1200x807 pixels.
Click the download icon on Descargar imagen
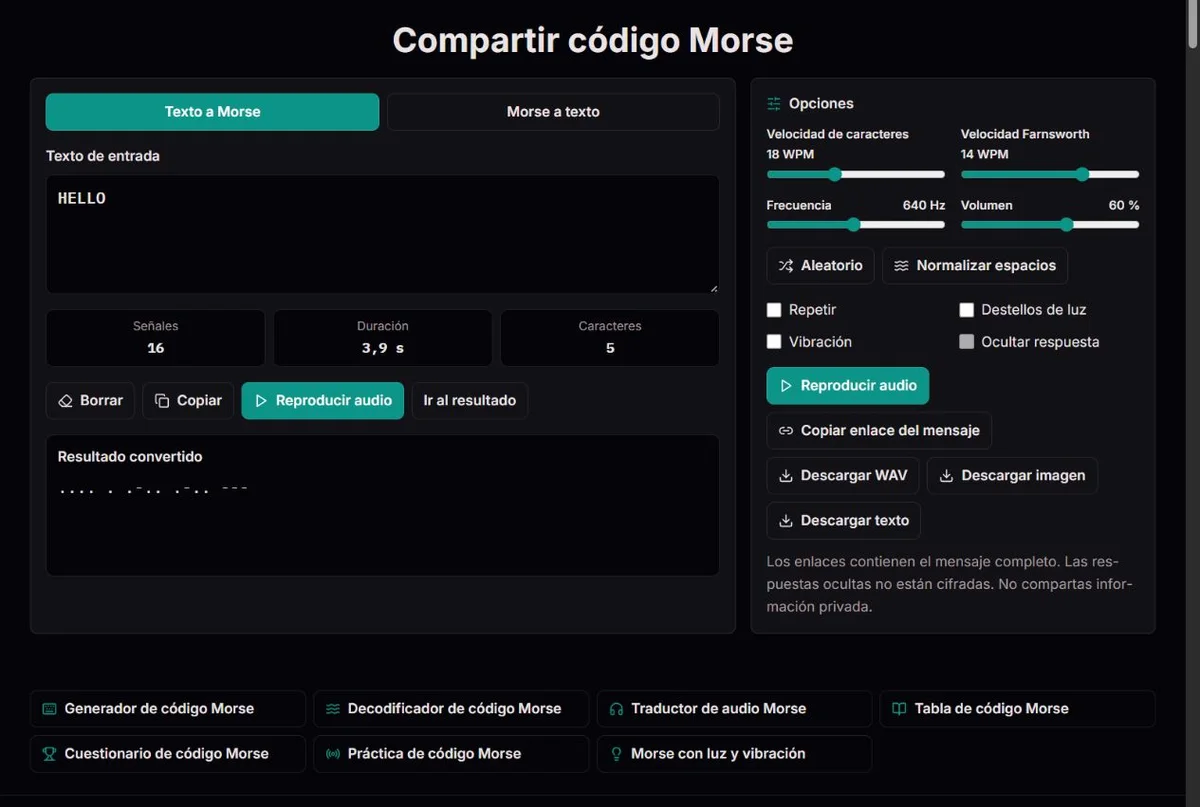click(x=946, y=476)
